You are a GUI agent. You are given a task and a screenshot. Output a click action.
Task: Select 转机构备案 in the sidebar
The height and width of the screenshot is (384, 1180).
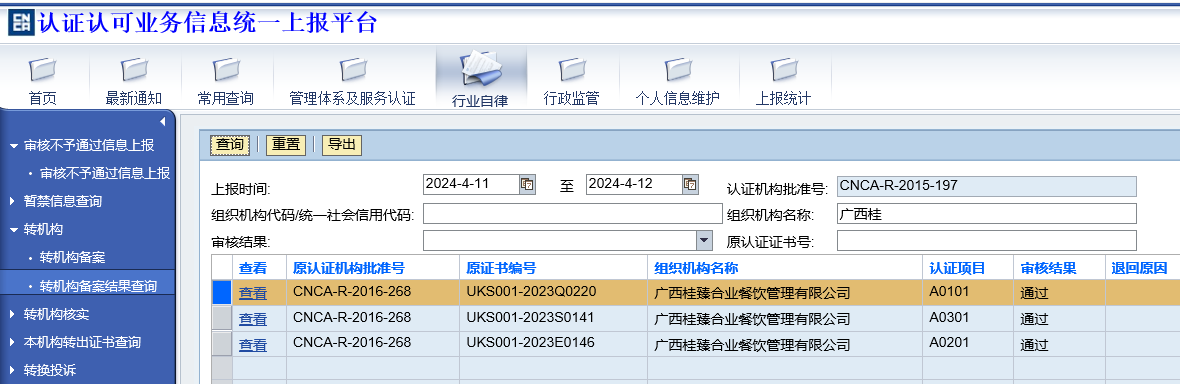click(x=72, y=258)
